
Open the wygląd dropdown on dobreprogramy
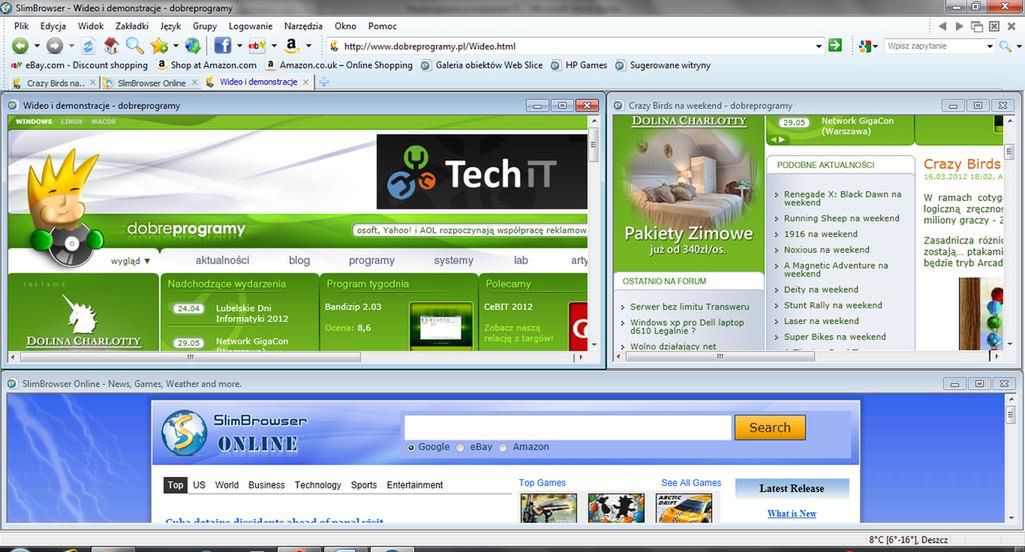131,260
